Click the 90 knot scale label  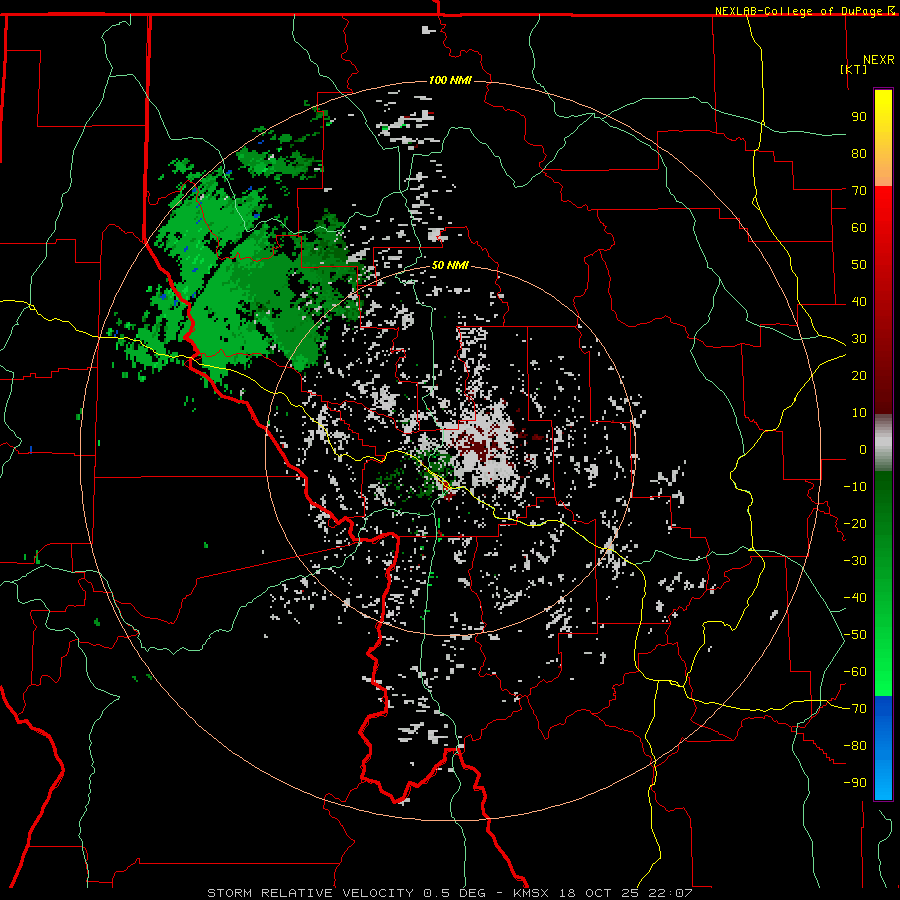(x=859, y=117)
